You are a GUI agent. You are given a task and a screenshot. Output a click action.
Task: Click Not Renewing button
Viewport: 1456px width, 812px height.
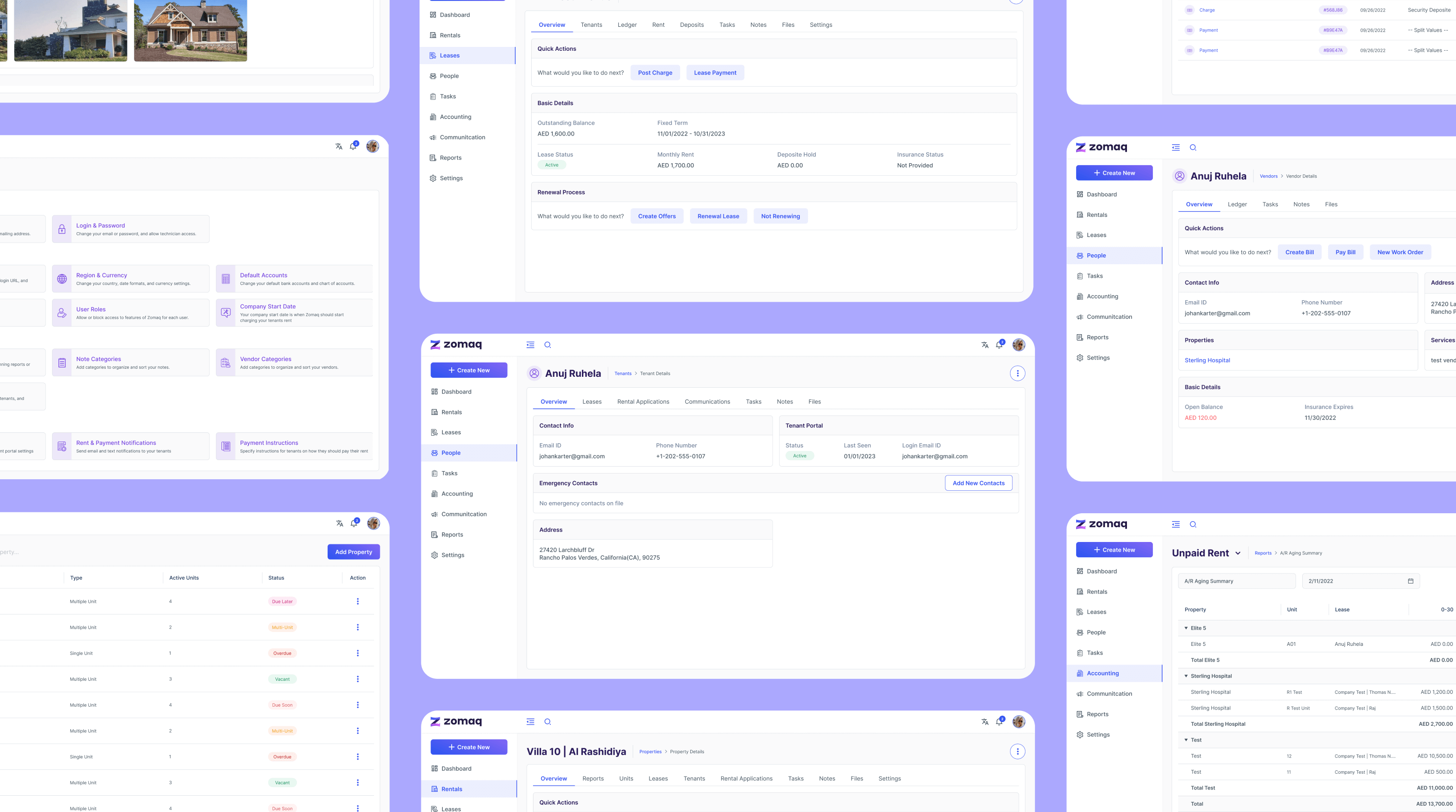780,216
